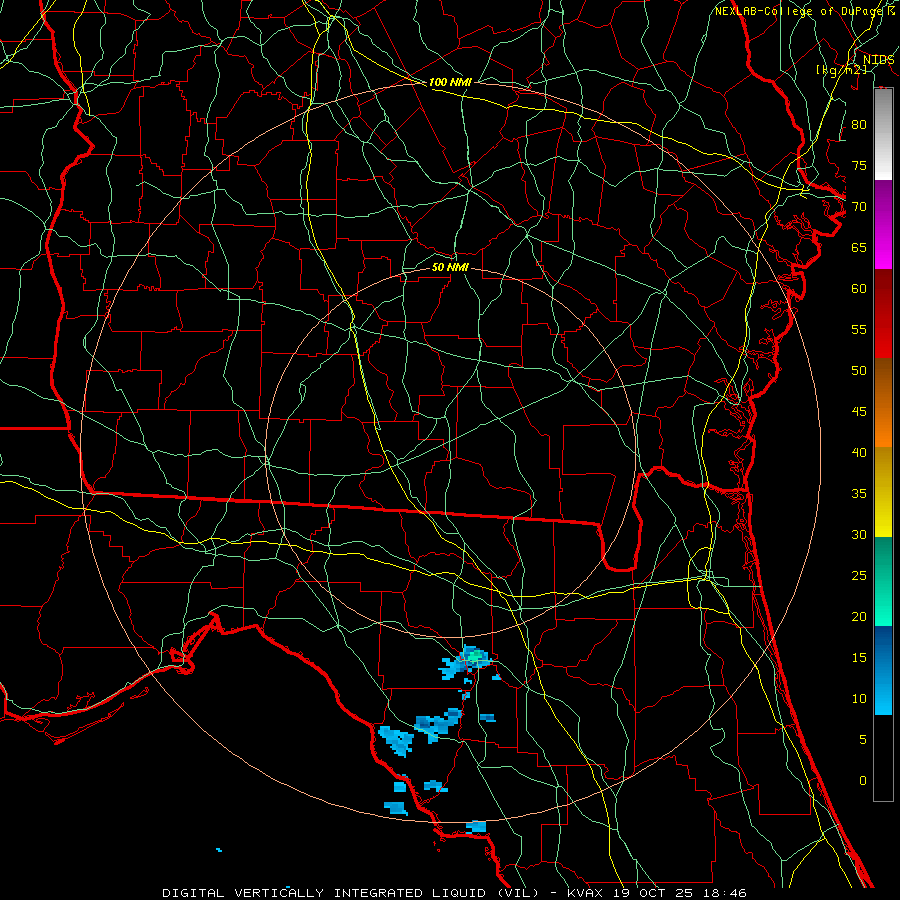Pick the brown-orange segment of the color scale
The height and width of the screenshot is (900, 900).
(x=883, y=403)
